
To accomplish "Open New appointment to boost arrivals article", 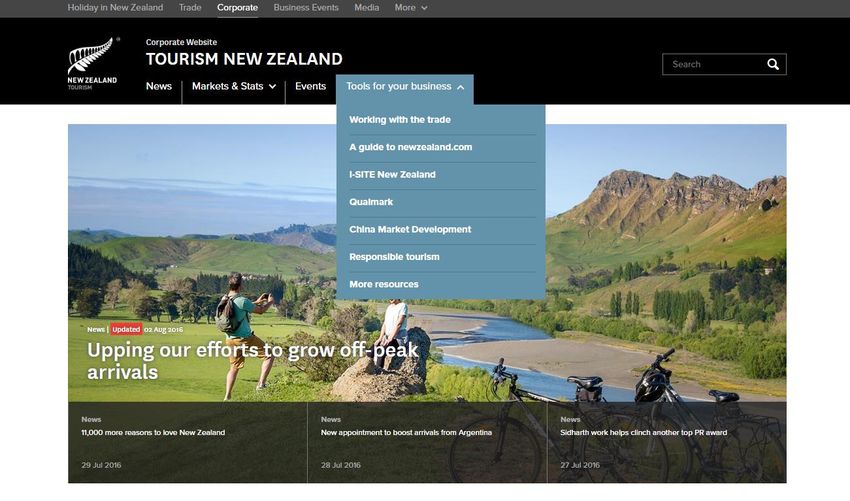I will point(406,433).
